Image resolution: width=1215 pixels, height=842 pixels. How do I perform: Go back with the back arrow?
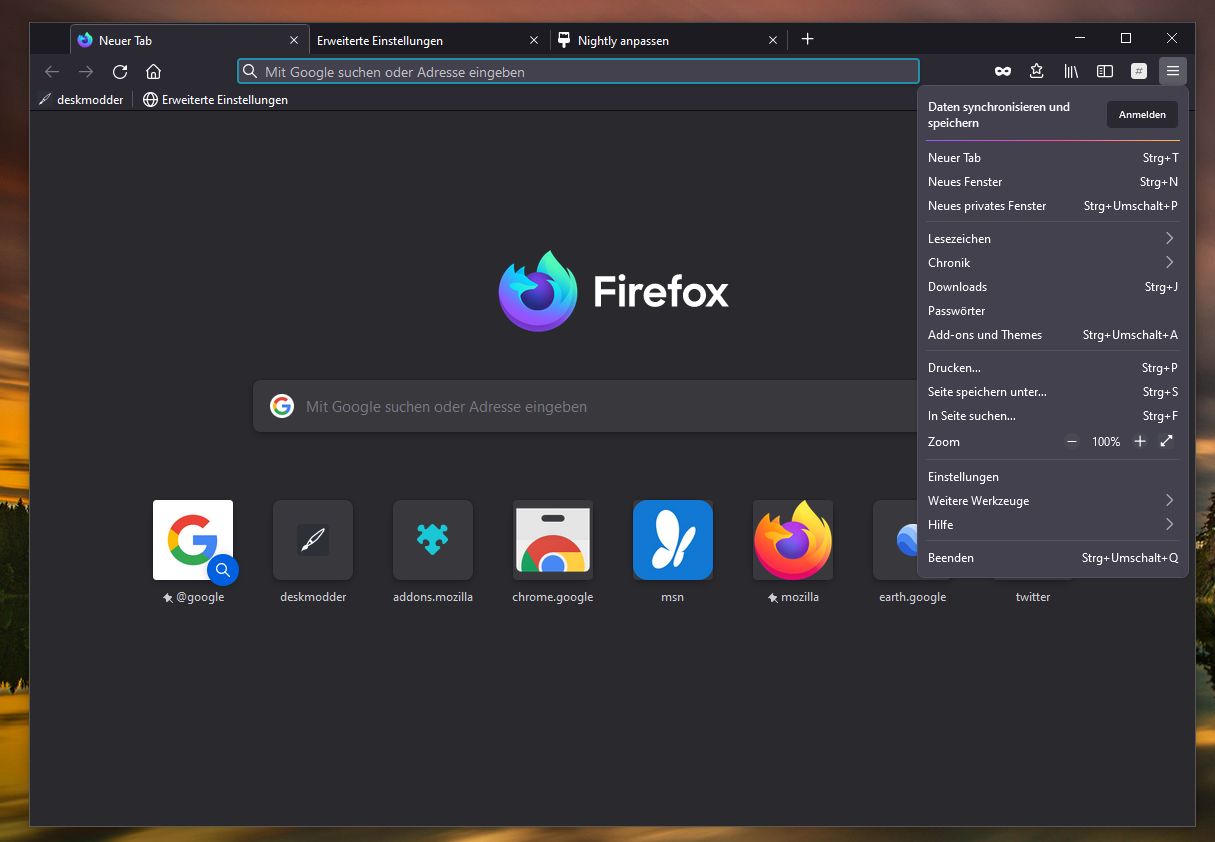pos(52,71)
